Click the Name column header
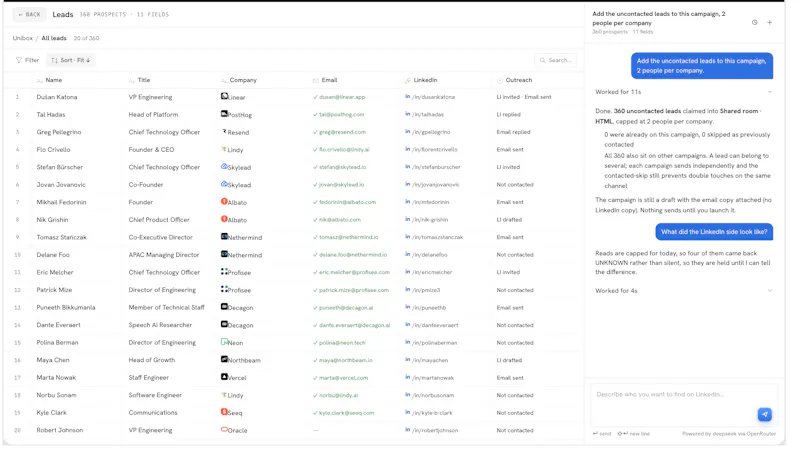Viewport: 800px width, 461px height. pos(54,80)
